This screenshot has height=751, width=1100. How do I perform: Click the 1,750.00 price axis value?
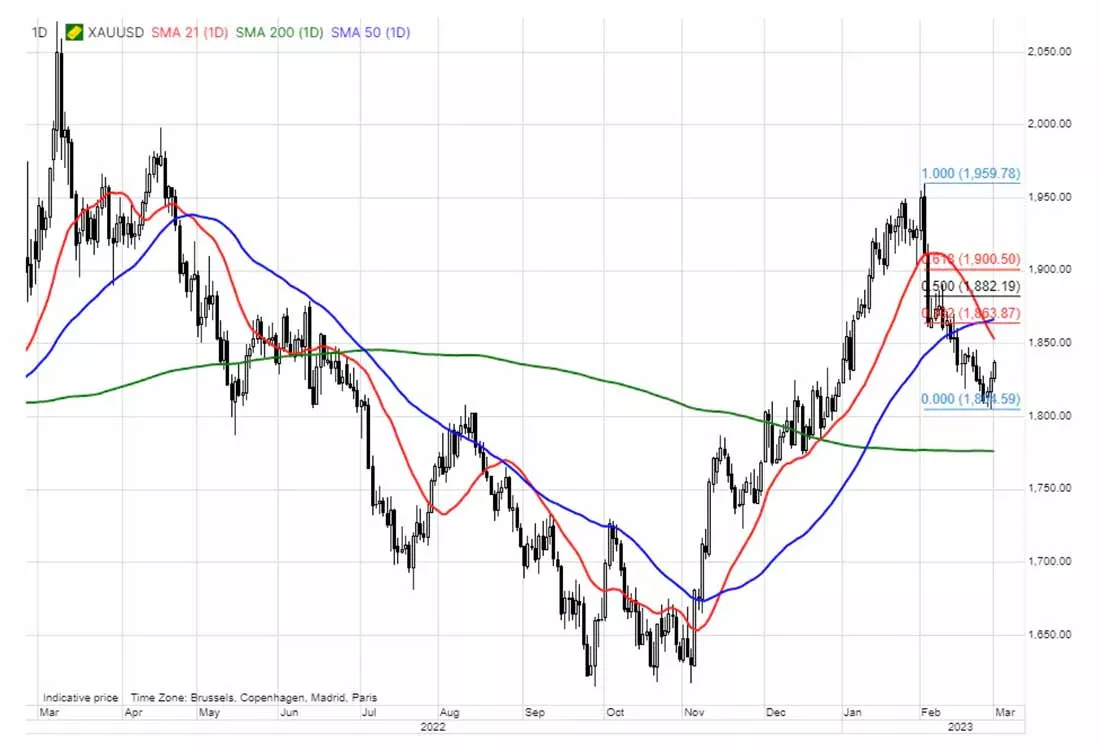(x=1049, y=488)
